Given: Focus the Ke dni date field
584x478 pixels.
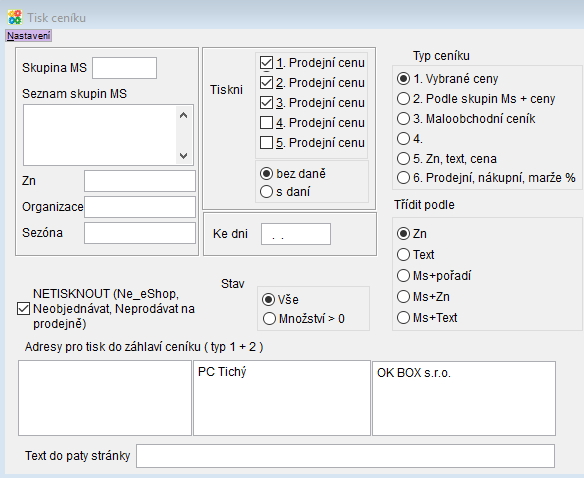Looking at the screenshot, I should click(296, 234).
